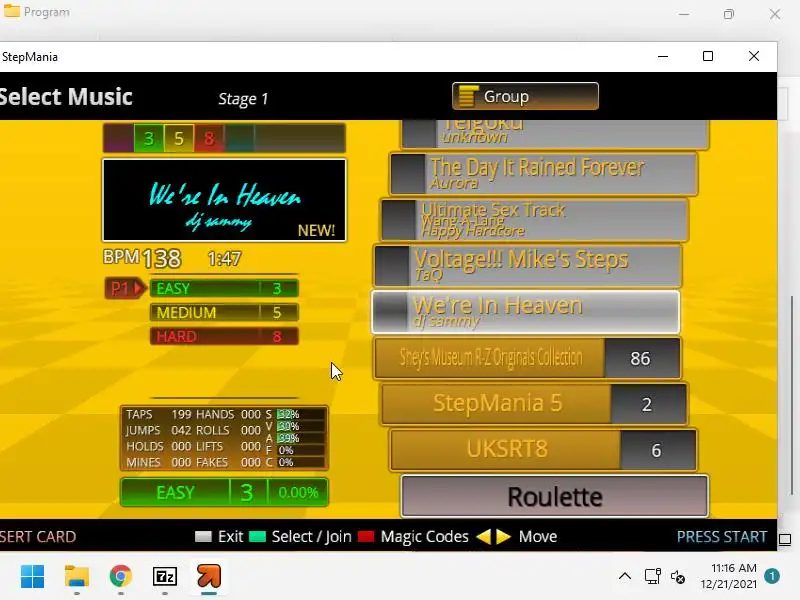Select HARD difficulty row
Viewport: 800px width, 600px height.
pyautogui.click(x=224, y=336)
